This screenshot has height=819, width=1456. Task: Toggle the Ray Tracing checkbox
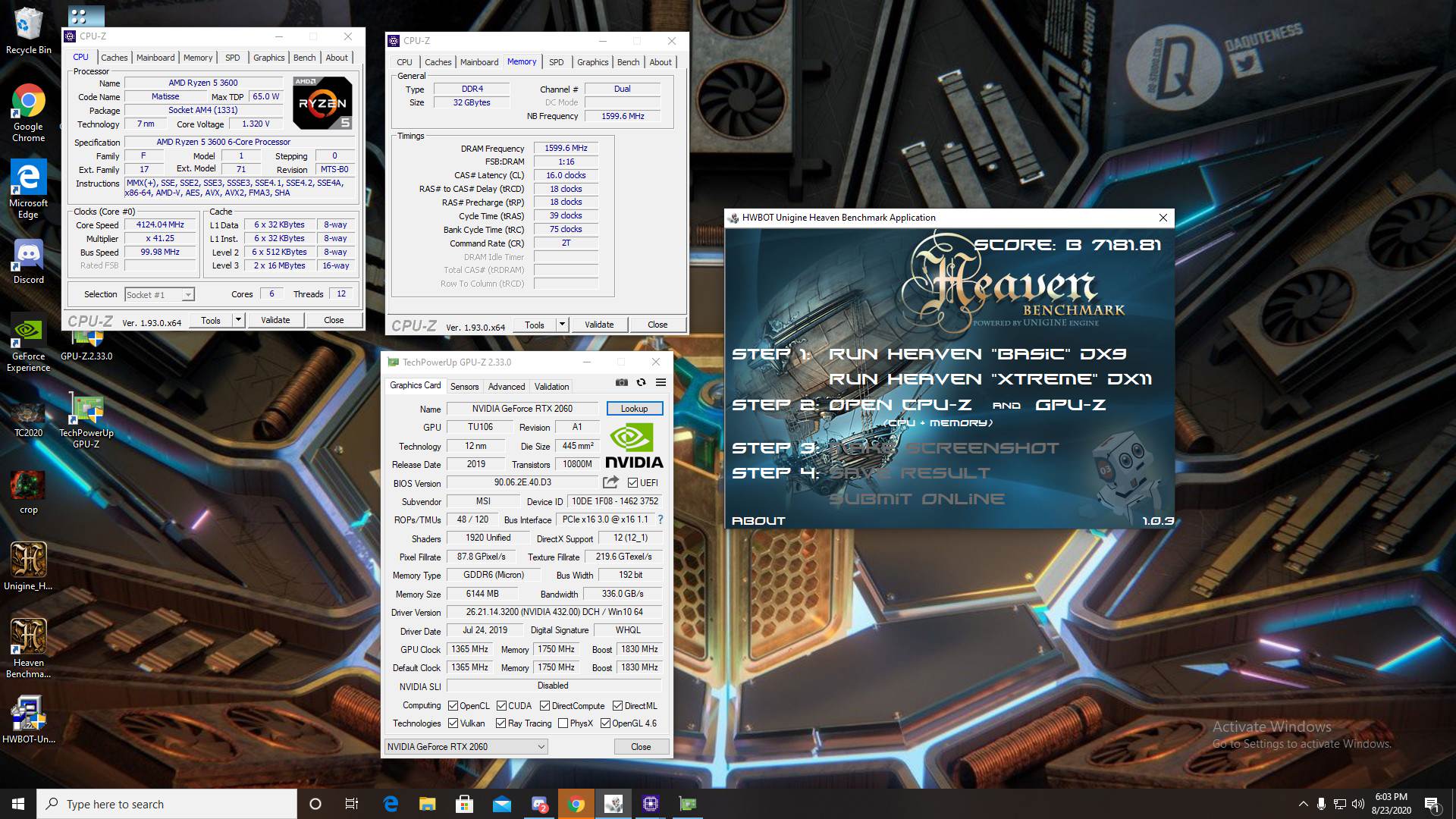pos(500,723)
